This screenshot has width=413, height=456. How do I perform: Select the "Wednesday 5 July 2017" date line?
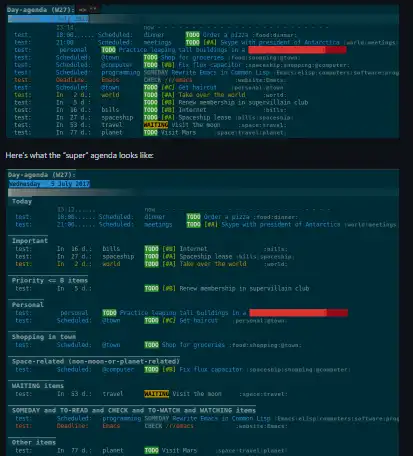pyautogui.click(x=49, y=184)
